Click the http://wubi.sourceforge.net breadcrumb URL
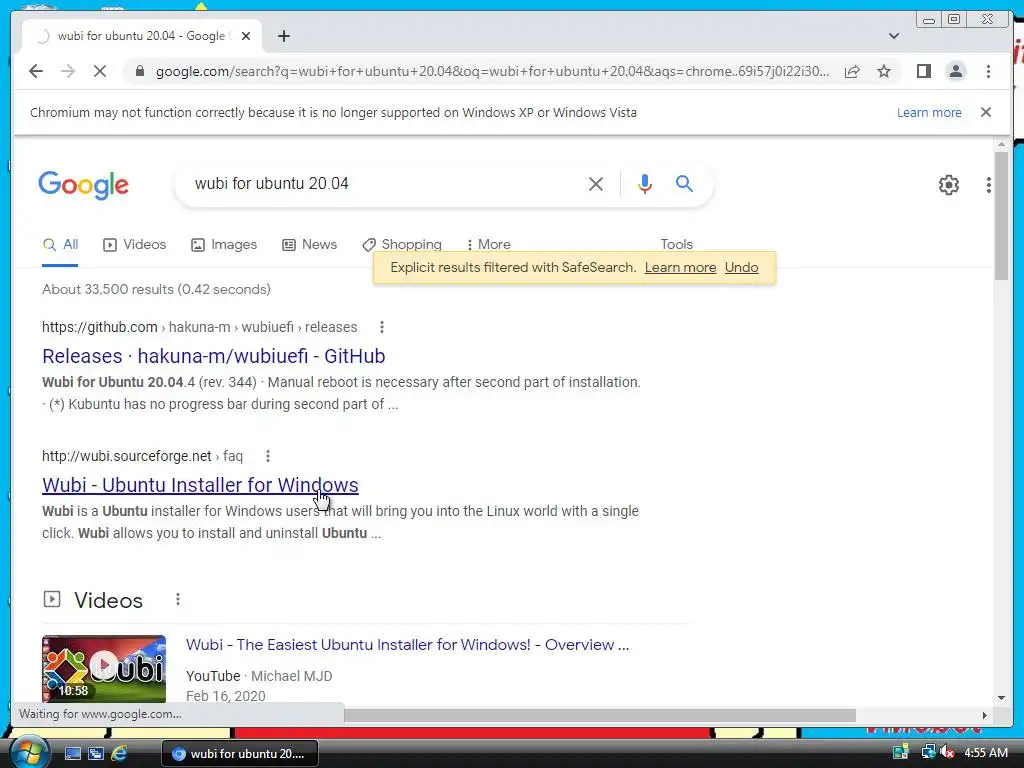 [x=127, y=456]
